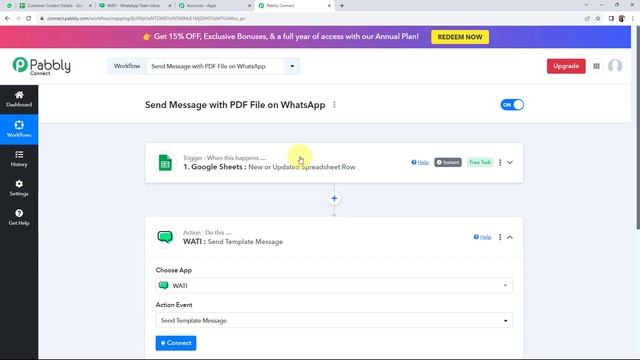Collapse the WATI action step
Viewport: 640px width, 360px height.
pos(510,237)
